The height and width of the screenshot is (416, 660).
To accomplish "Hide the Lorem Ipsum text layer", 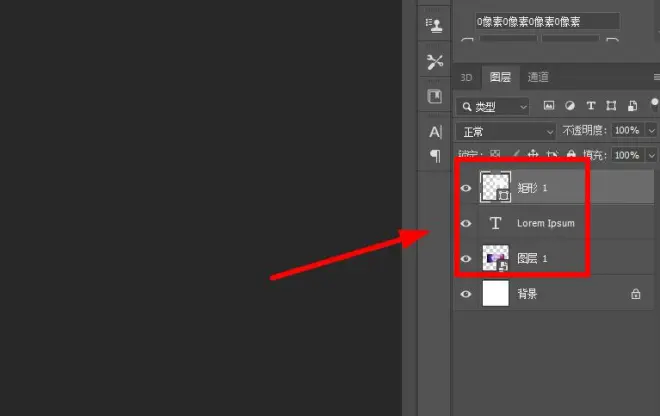I will tap(465, 223).
